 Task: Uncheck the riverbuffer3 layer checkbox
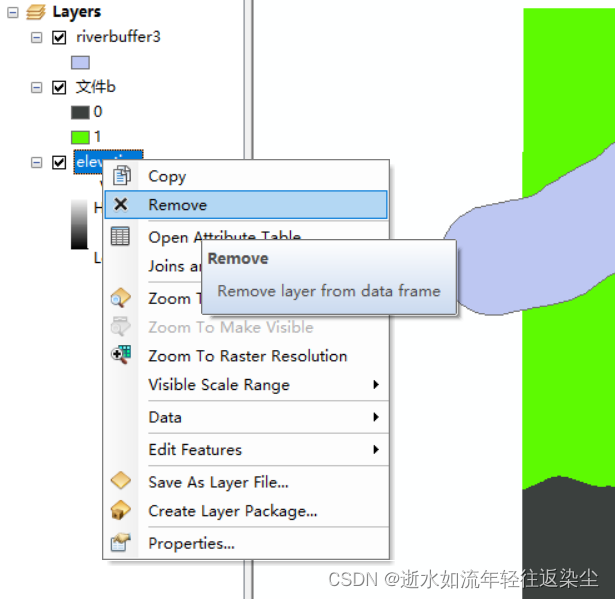[59, 38]
